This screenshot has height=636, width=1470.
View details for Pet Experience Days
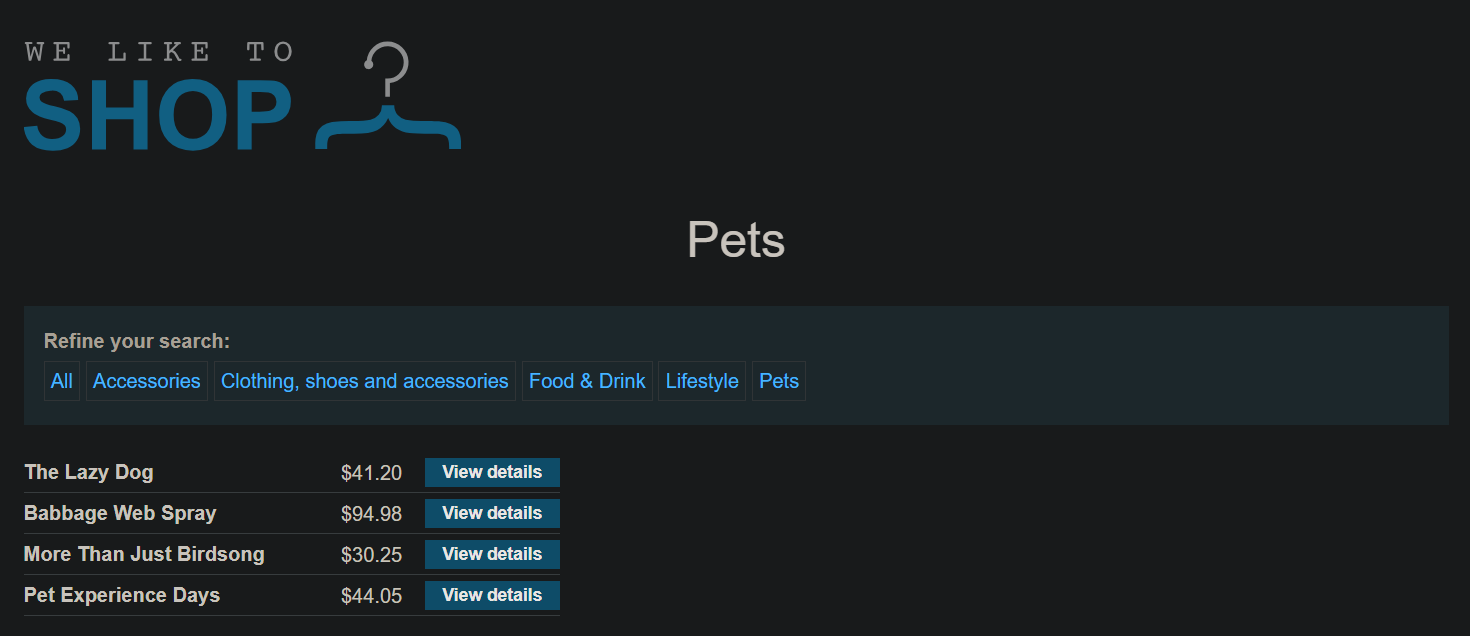pos(492,595)
